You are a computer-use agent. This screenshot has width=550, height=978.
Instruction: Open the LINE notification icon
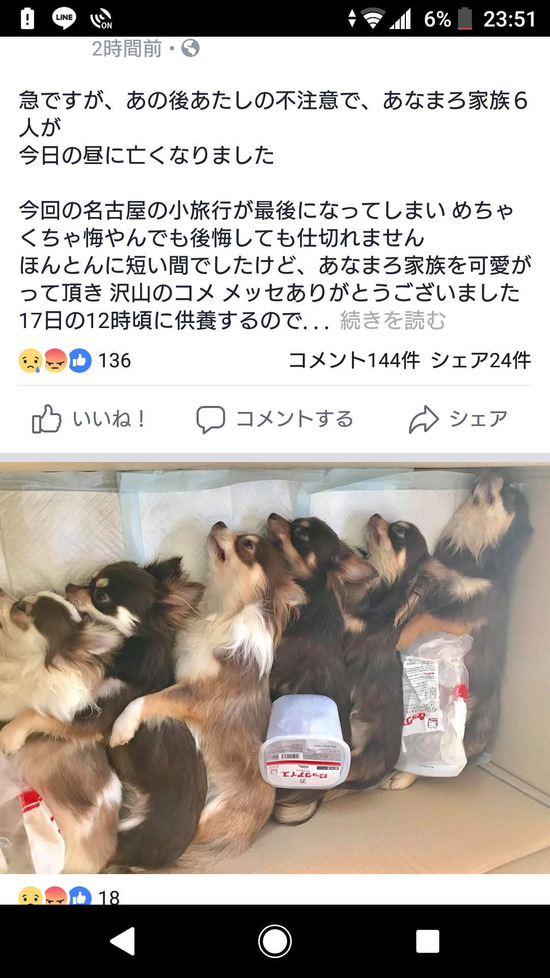tap(64, 18)
